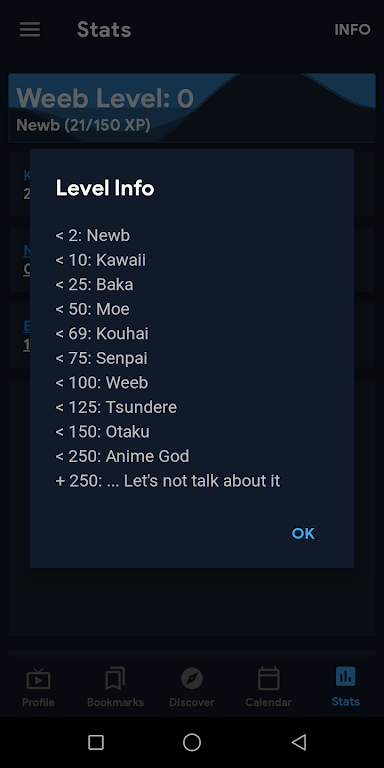Image resolution: width=384 pixels, height=768 pixels.
Task: Tap the Profile TV icon
Action: pos(38,679)
